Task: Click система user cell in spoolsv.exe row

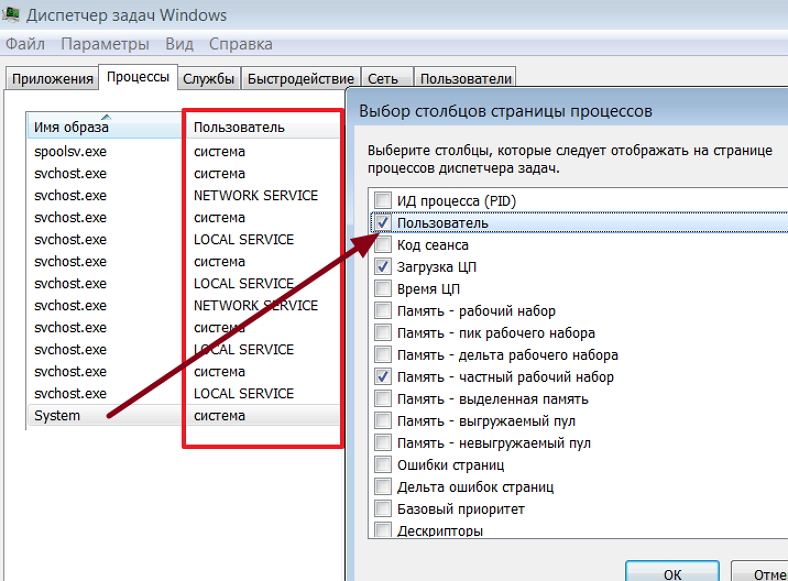Action: tap(220, 151)
